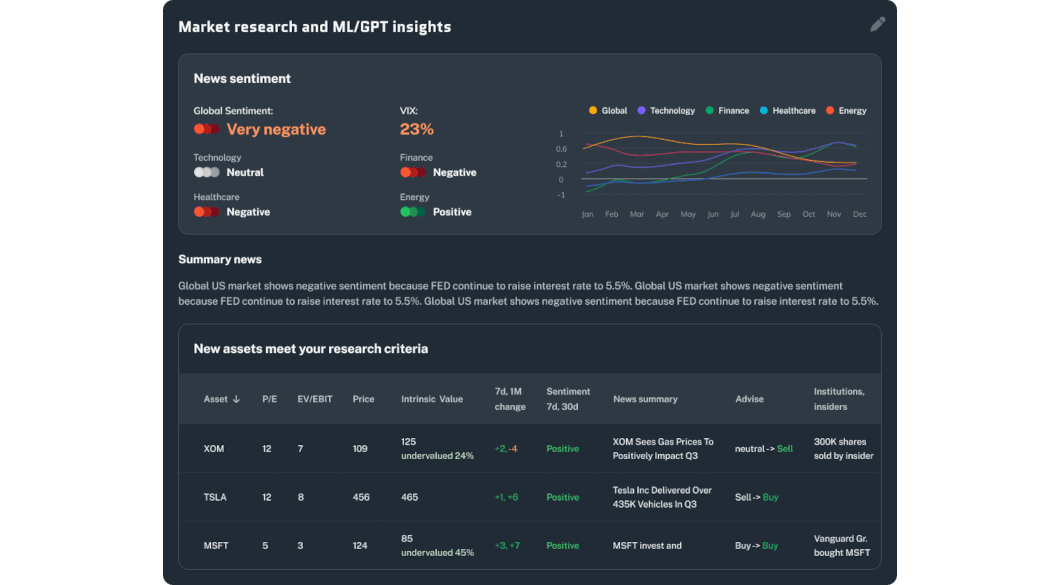Click the Finance legend marker above the chart
The image size is (1060, 585).
coord(710,110)
